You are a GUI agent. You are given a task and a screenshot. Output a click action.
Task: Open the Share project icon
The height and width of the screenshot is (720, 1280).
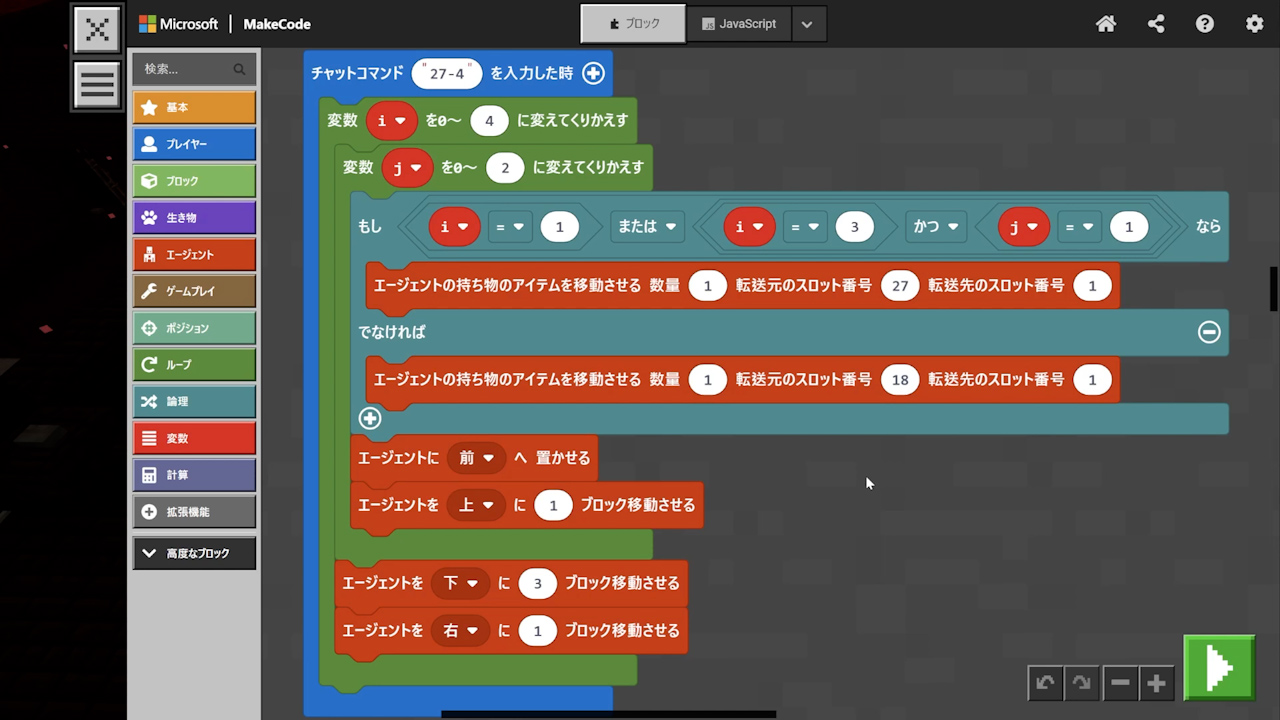coord(1156,24)
